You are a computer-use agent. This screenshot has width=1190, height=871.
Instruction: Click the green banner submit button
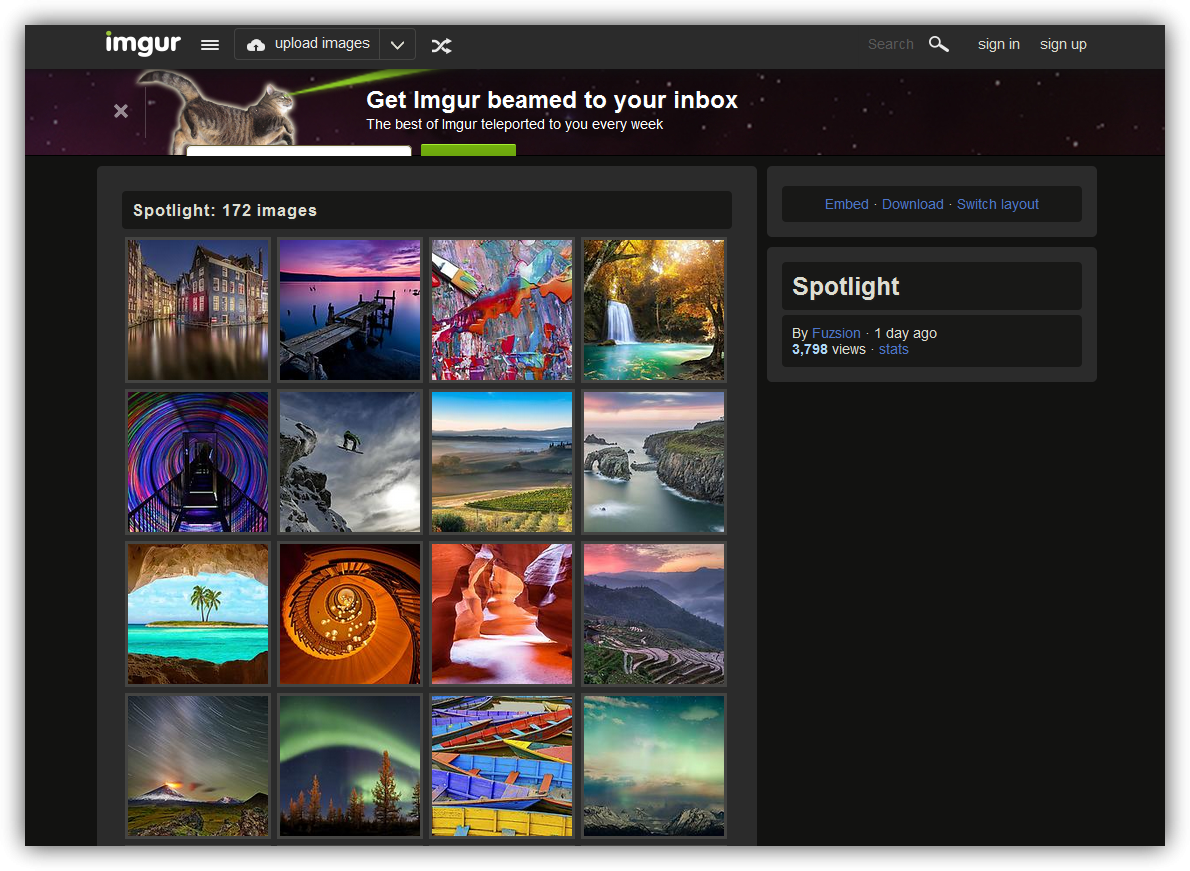[468, 149]
